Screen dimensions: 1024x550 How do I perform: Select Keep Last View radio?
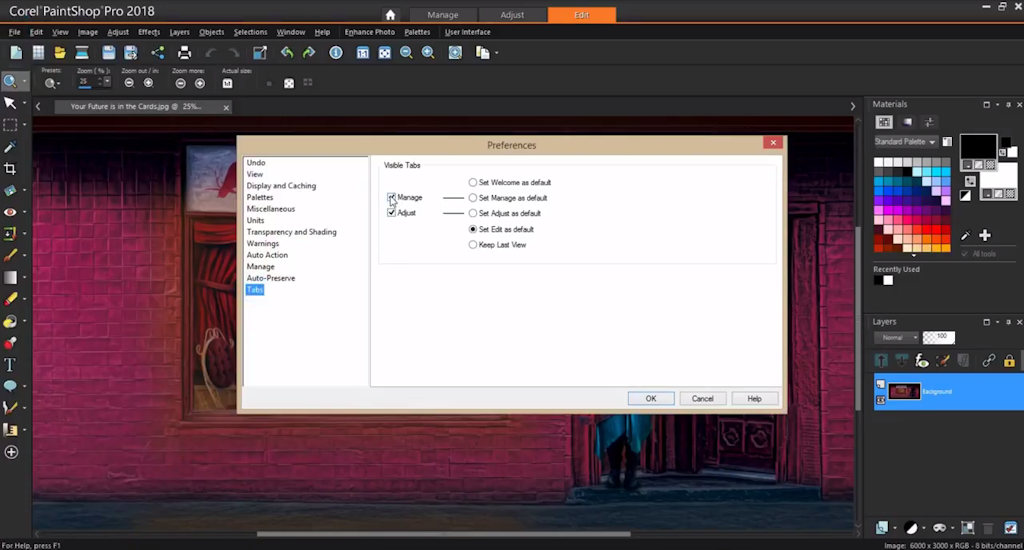pos(473,245)
